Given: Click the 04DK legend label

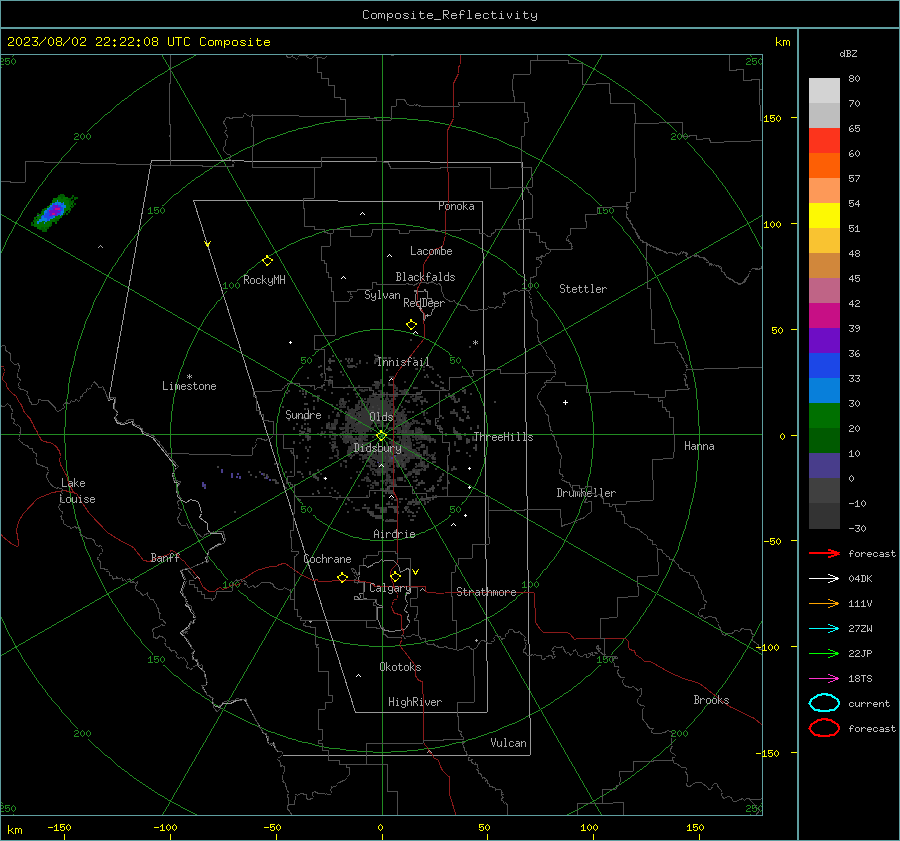Looking at the screenshot, I should pyautogui.click(x=860, y=579).
